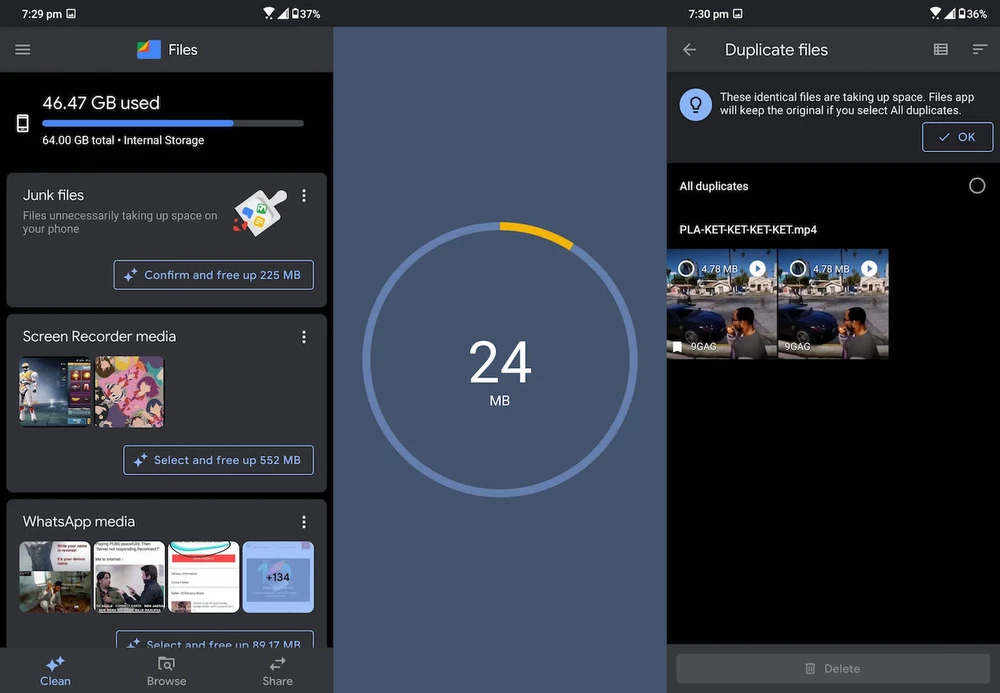This screenshot has width=1000, height=693.
Task: Open the +134 WhatsApp media thumbnail
Action: point(278,577)
